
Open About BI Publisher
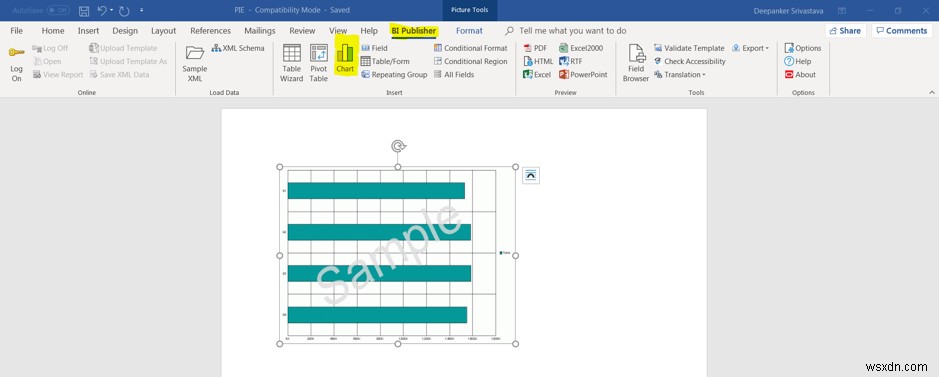point(800,74)
